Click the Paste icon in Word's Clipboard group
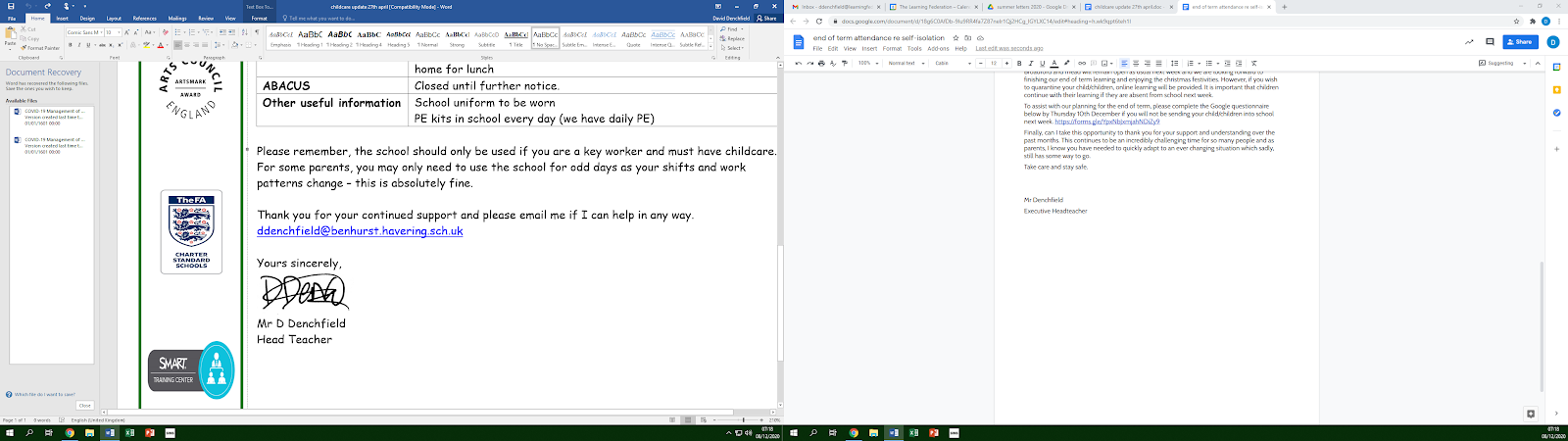Viewport: 1568px width, 441px height. click(x=11, y=34)
